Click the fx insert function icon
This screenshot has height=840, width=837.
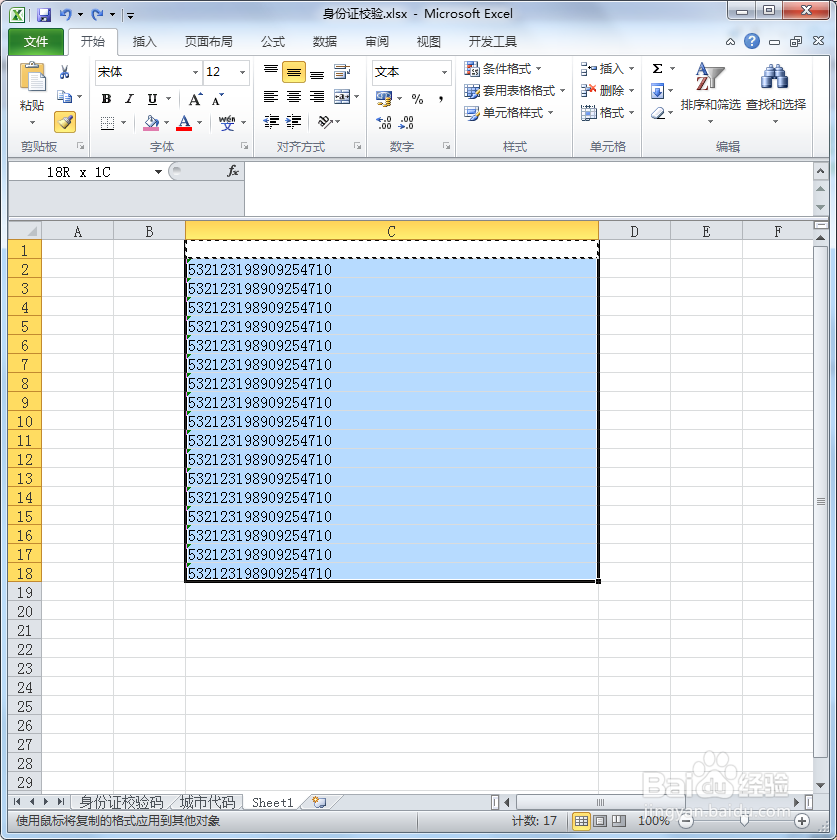click(233, 171)
